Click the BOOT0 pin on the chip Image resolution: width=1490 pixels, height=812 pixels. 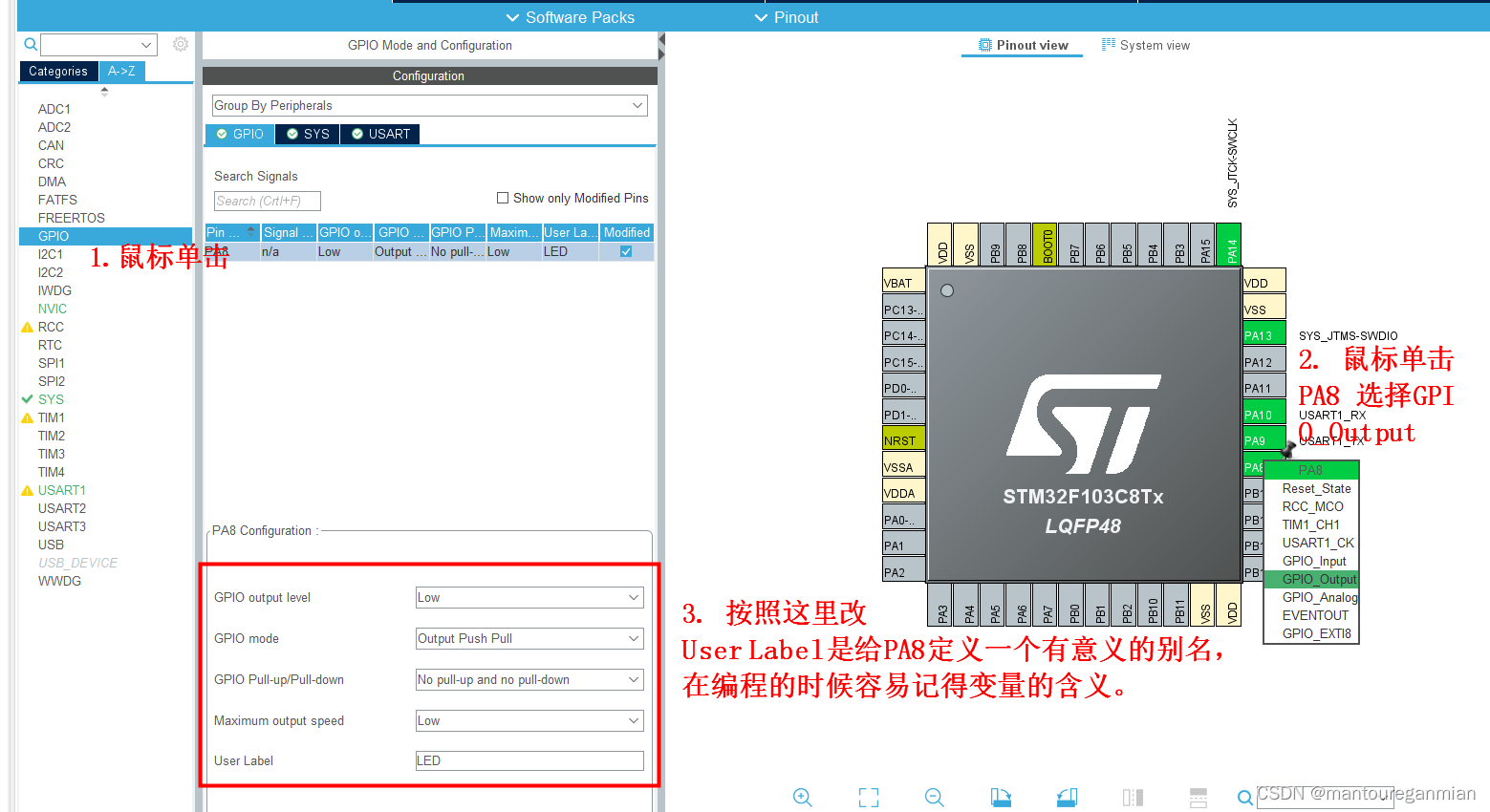1045,244
